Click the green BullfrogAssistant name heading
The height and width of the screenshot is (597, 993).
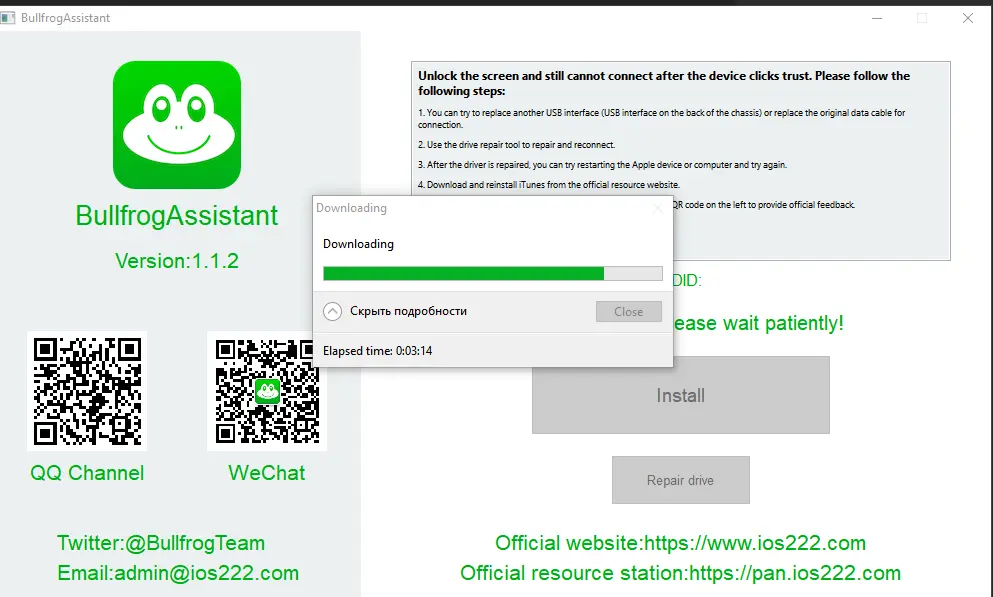pos(177,215)
